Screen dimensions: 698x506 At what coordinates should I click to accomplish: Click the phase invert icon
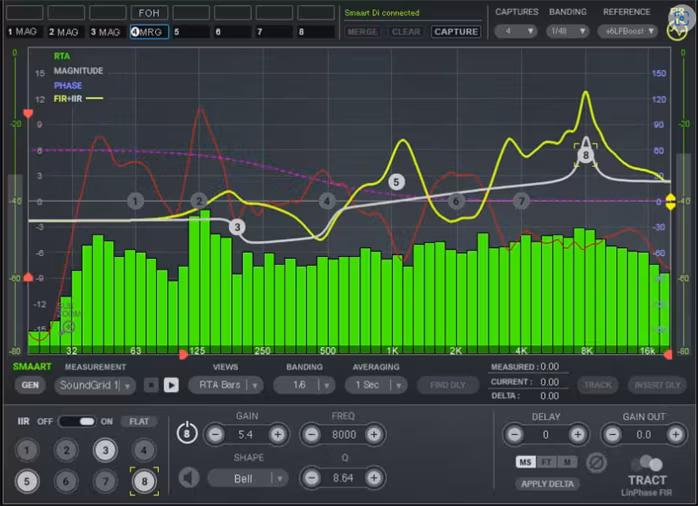tap(597, 463)
